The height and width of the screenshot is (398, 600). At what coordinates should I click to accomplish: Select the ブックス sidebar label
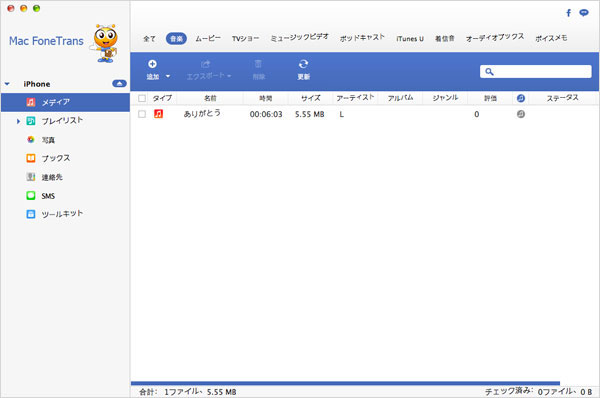(x=56, y=158)
